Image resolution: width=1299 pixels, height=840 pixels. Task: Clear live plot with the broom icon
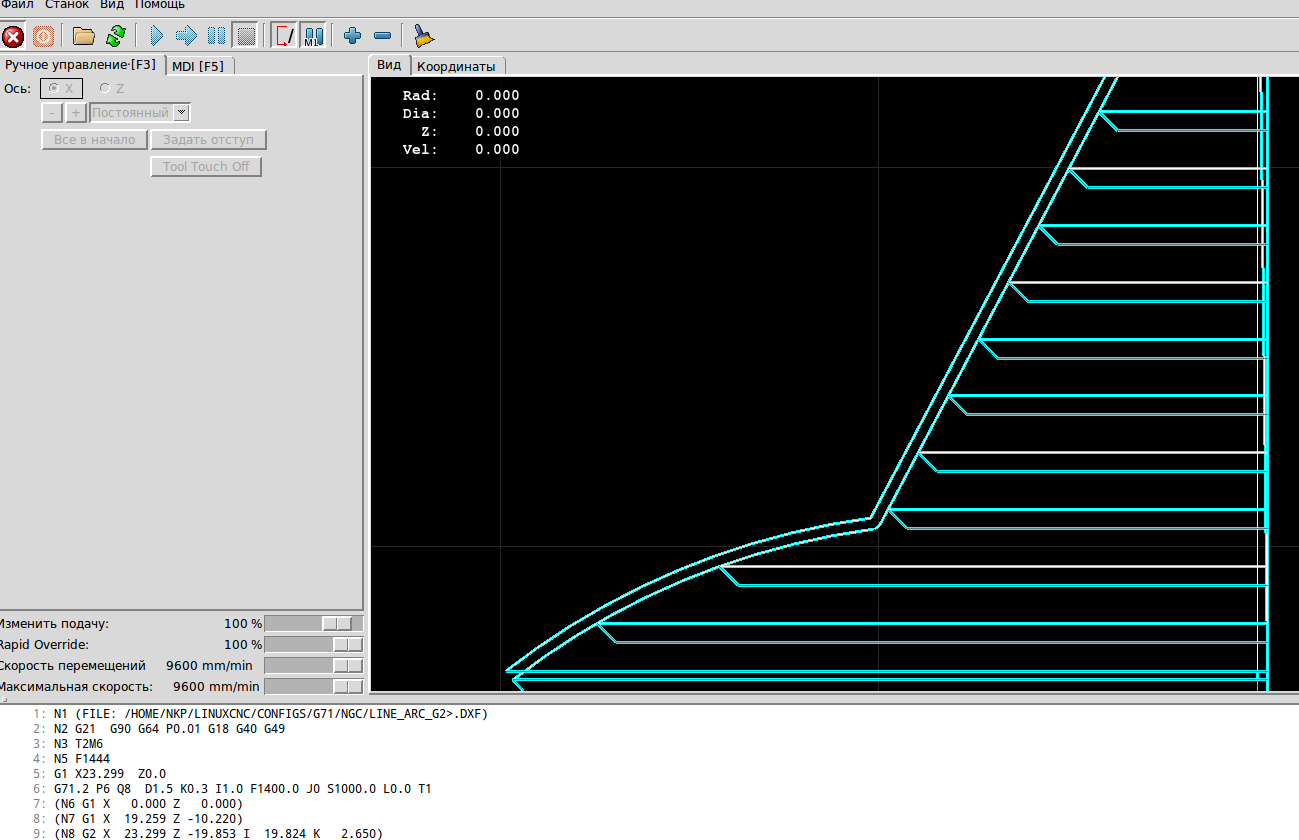pos(423,36)
